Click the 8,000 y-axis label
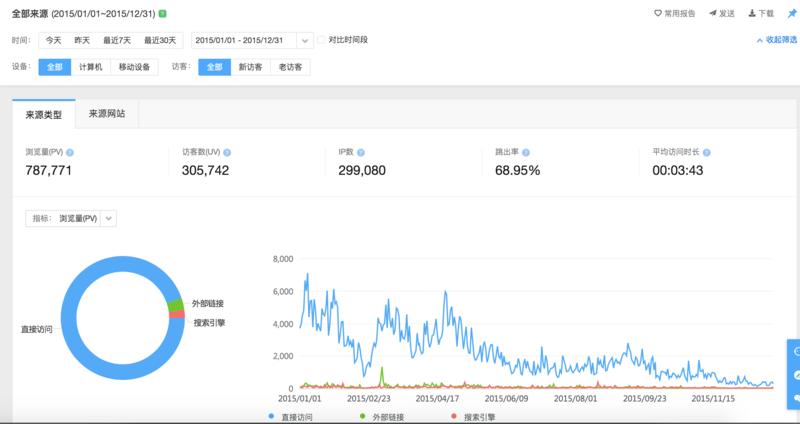 point(282,259)
